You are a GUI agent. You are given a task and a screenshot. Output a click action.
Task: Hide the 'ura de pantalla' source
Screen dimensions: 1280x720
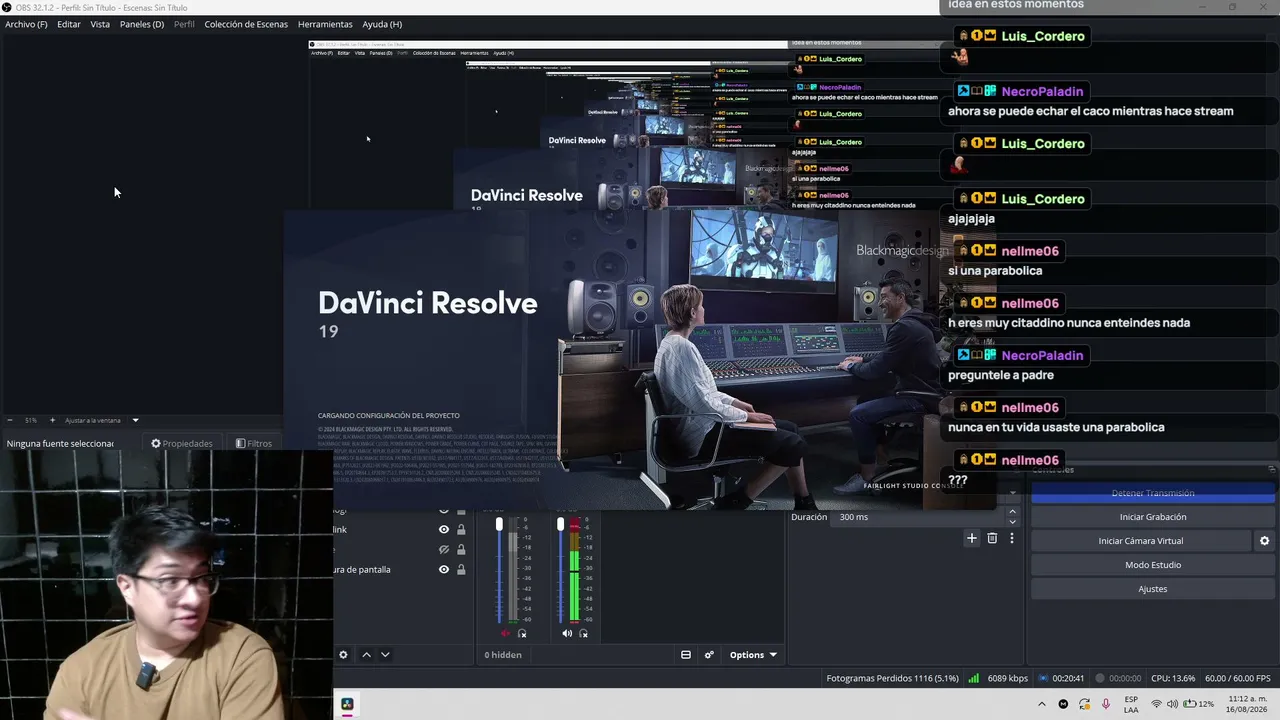click(x=444, y=569)
